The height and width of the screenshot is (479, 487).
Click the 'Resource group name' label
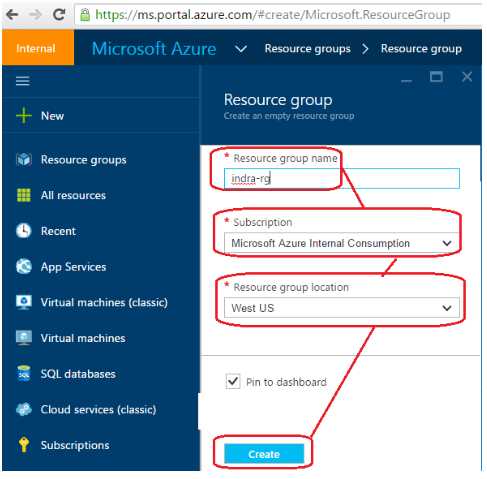pyautogui.click(x=285, y=158)
